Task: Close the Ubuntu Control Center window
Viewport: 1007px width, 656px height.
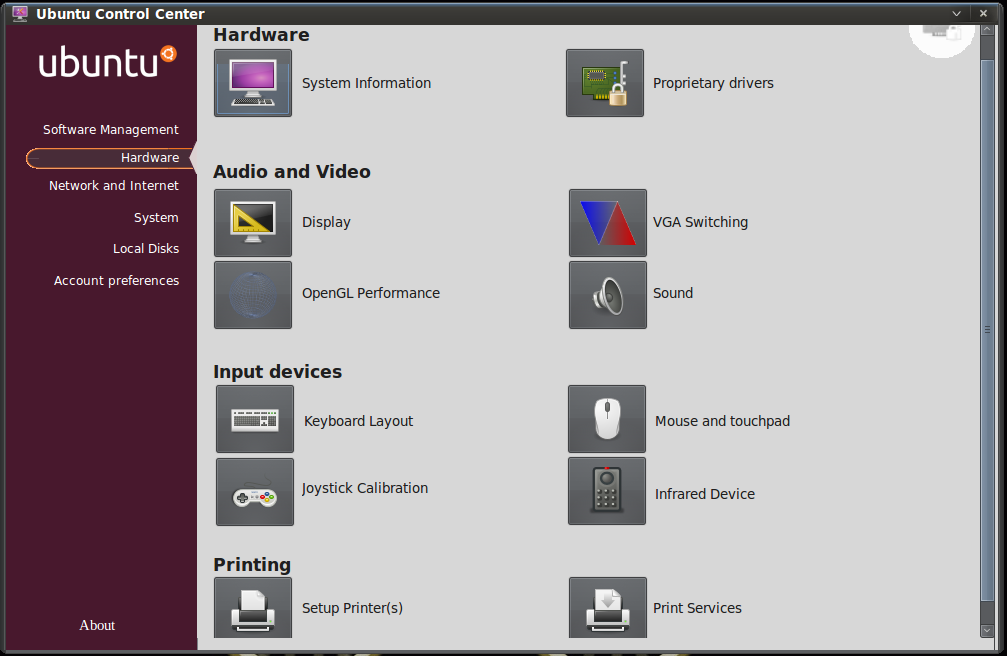Action: (x=983, y=13)
